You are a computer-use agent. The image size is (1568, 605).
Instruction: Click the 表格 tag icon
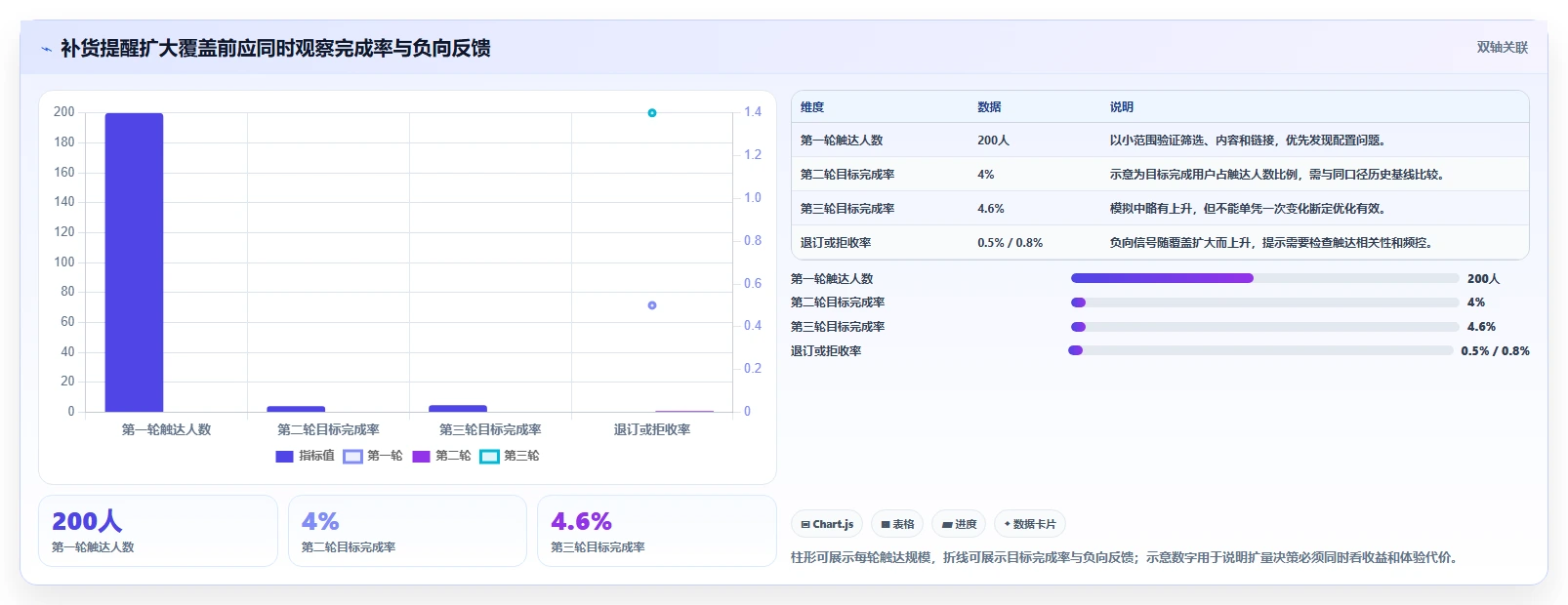886,525
